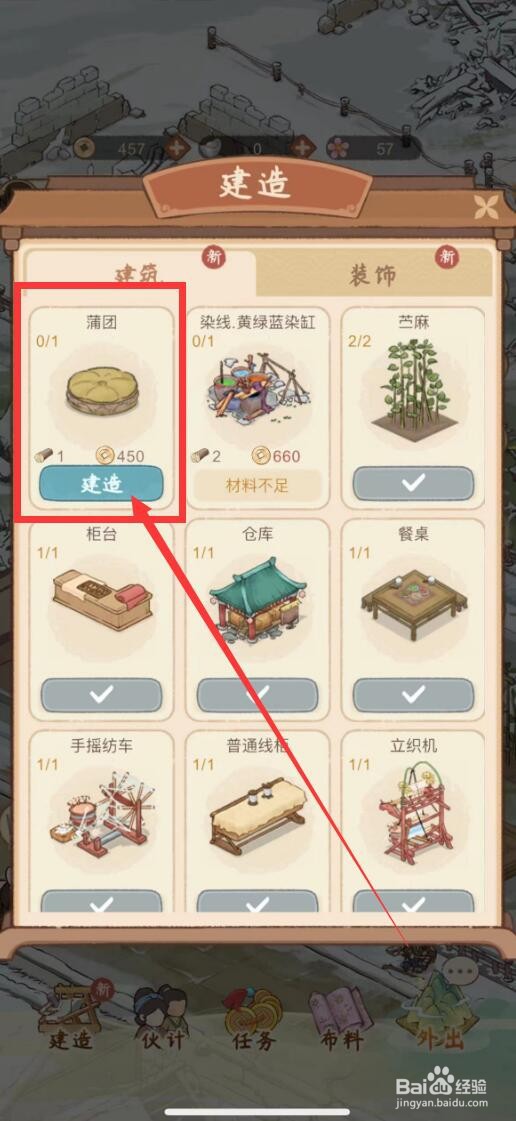
Task: Select the 建筑 tab
Action: (140, 274)
